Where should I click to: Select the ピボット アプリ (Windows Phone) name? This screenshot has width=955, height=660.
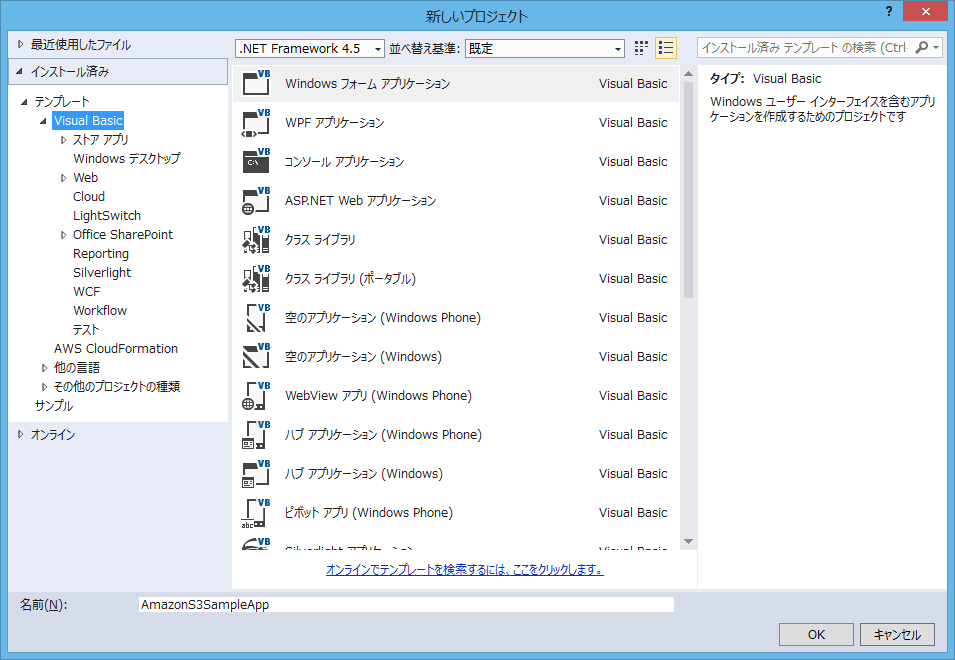[368, 512]
